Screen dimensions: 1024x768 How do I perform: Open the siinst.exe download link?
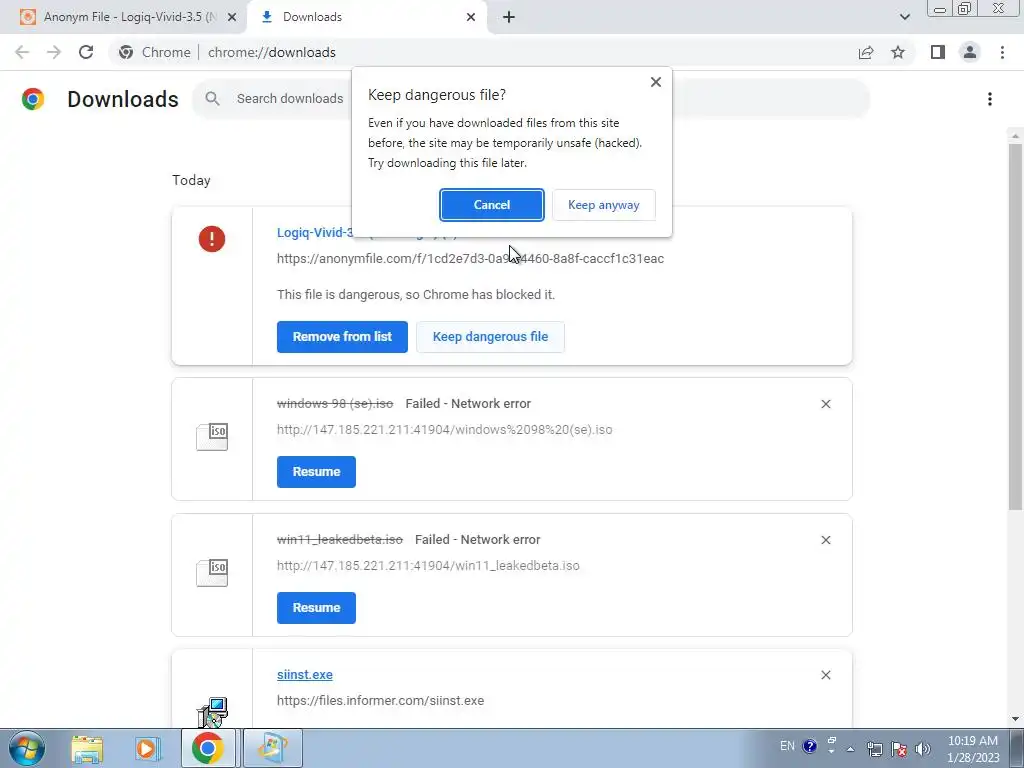(305, 675)
